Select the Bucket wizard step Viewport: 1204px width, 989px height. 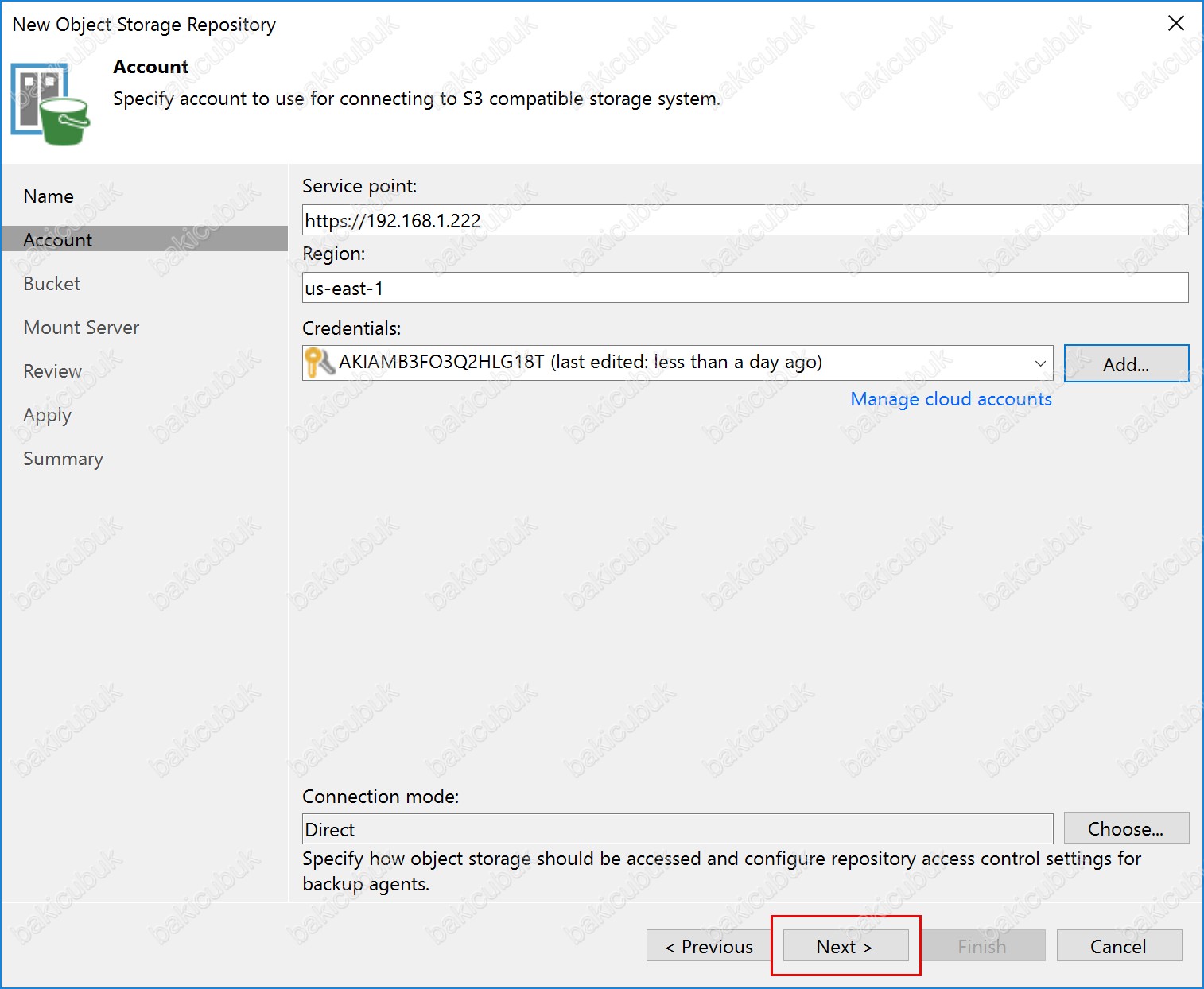point(52,284)
